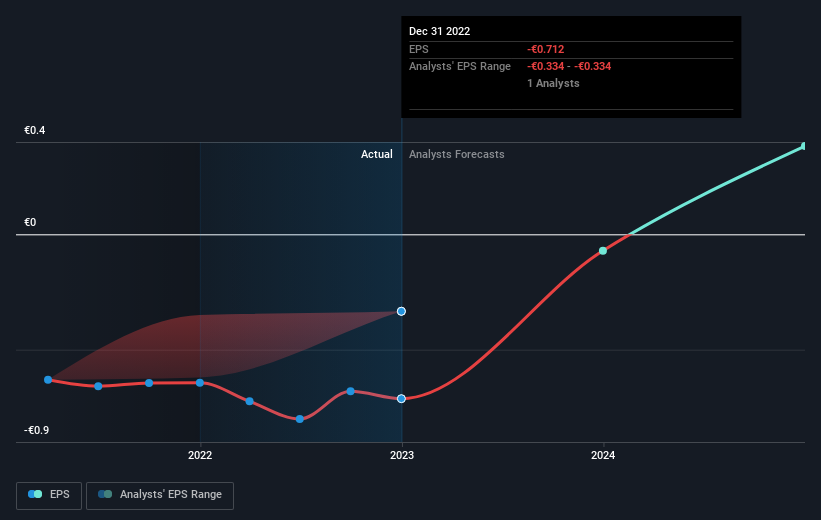Select the Dec 31 2022 EPS data point
The height and width of the screenshot is (520, 821).
tap(401, 399)
